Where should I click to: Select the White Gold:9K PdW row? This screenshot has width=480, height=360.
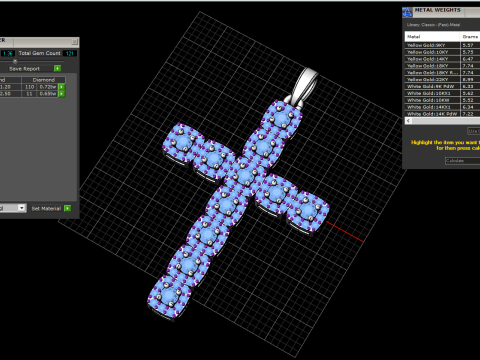click(442, 86)
